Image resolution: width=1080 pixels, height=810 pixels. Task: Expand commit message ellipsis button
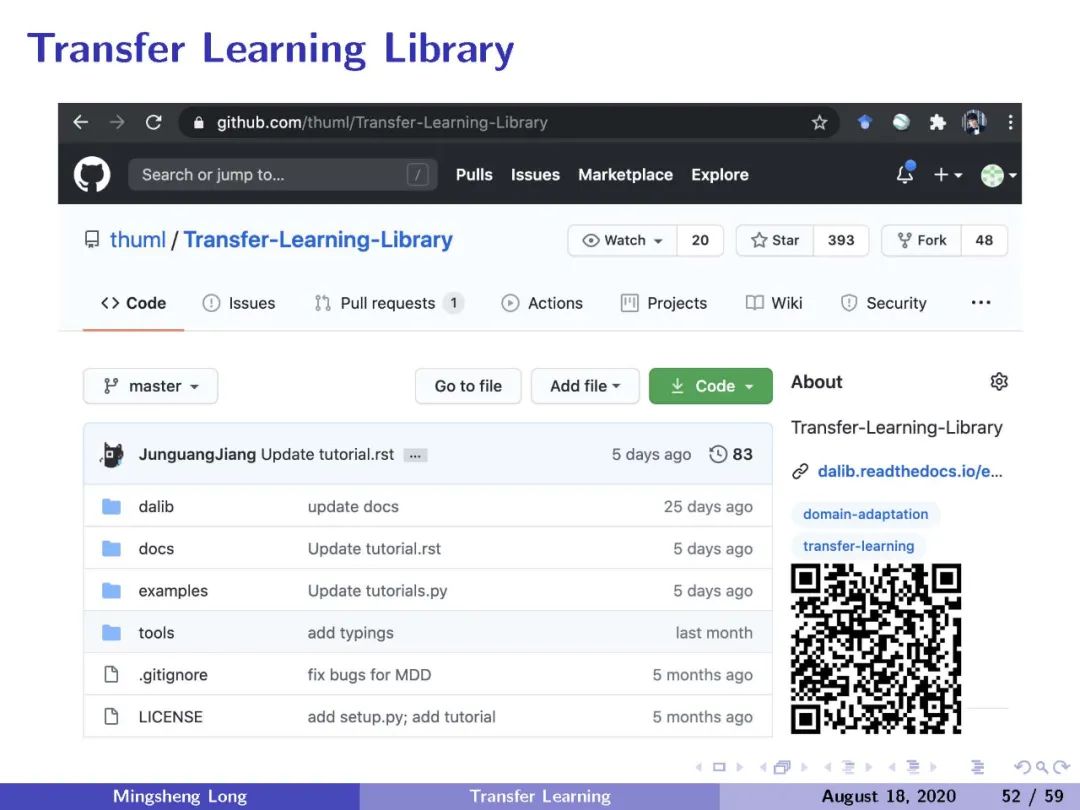[x=415, y=455]
